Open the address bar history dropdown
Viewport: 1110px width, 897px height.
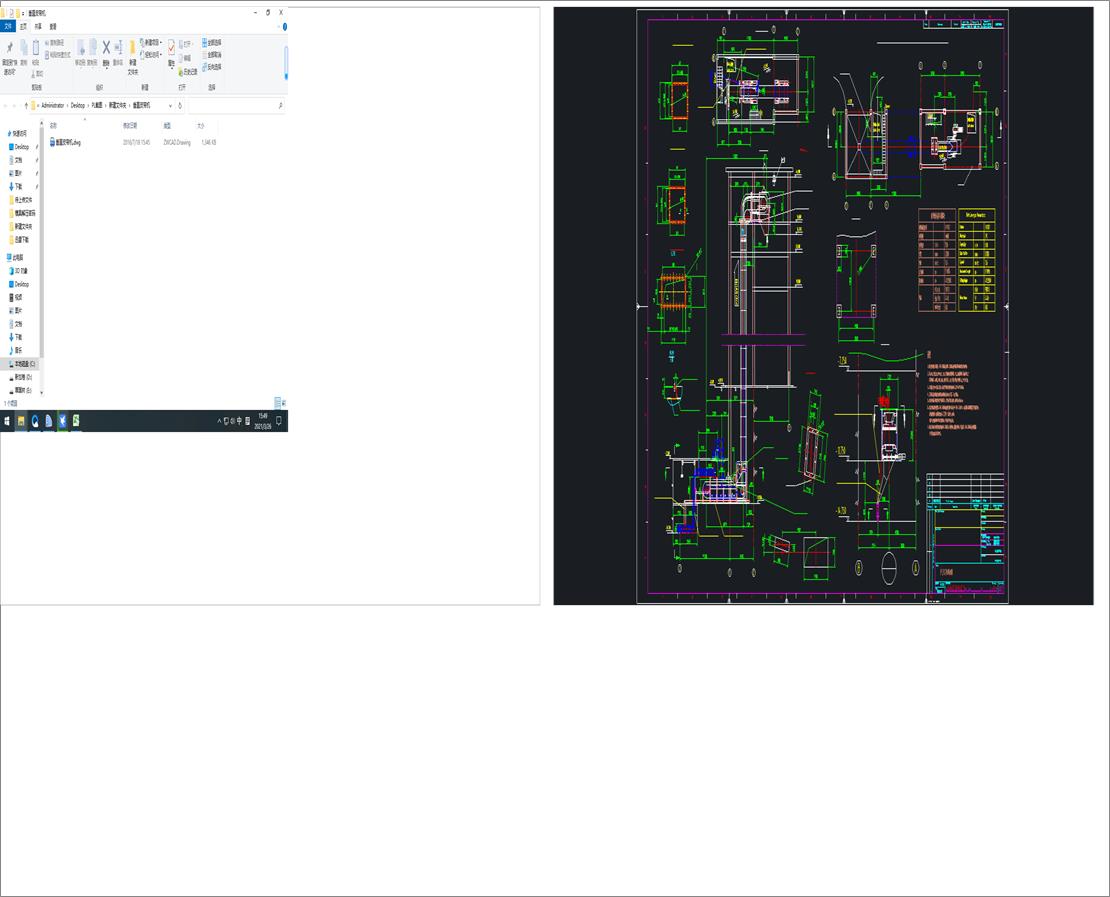(170, 106)
